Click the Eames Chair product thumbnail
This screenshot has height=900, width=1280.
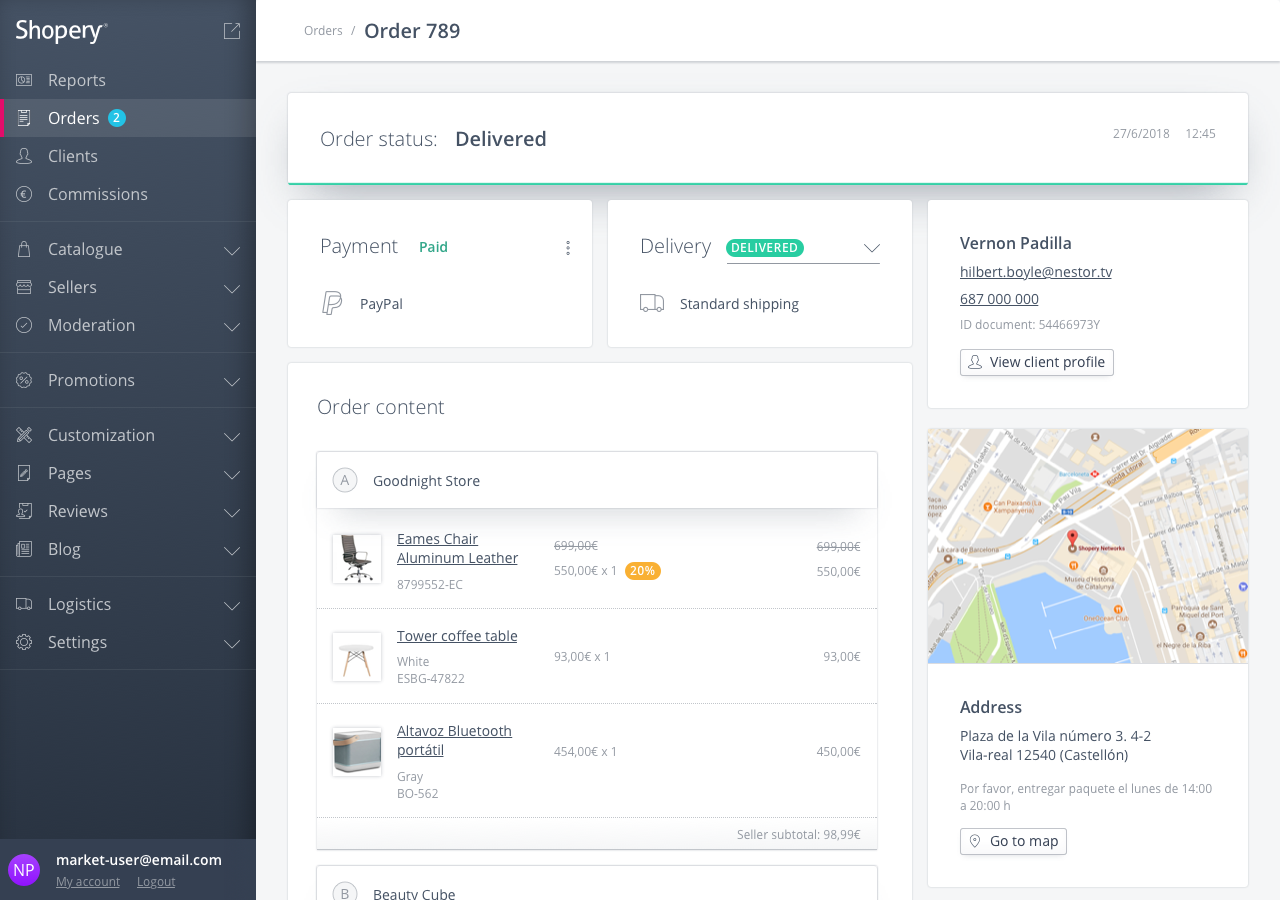(x=356, y=558)
